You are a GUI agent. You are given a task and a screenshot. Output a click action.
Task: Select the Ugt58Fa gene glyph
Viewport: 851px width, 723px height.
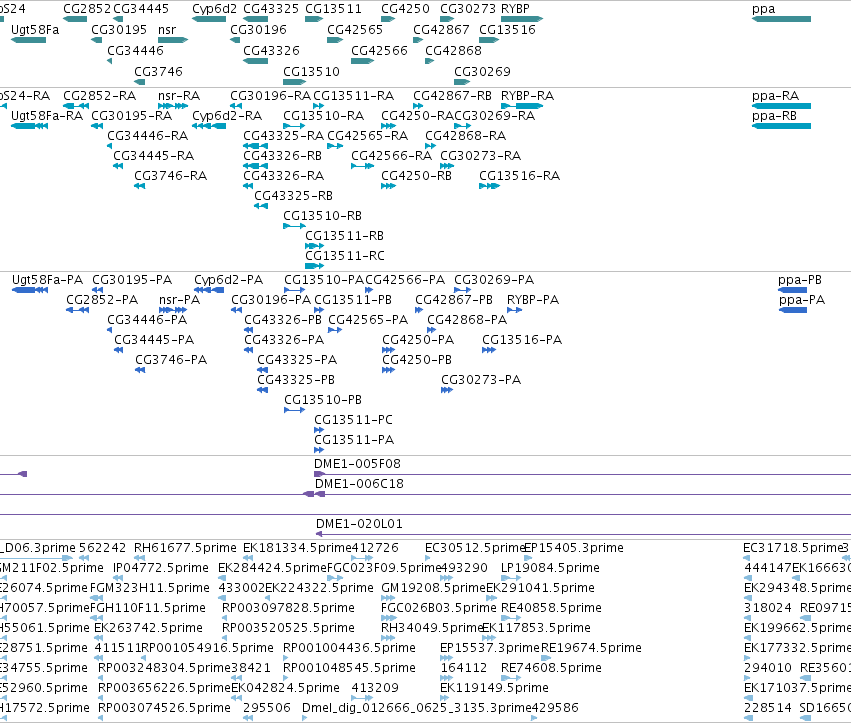(28, 40)
